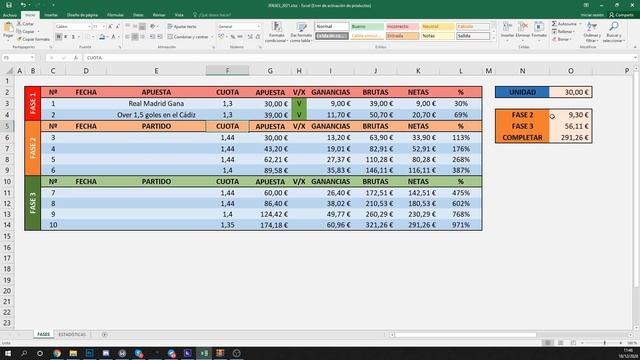This screenshot has width=640, height=360.
Task: Click the Windows Start button
Action: (8, 353)
